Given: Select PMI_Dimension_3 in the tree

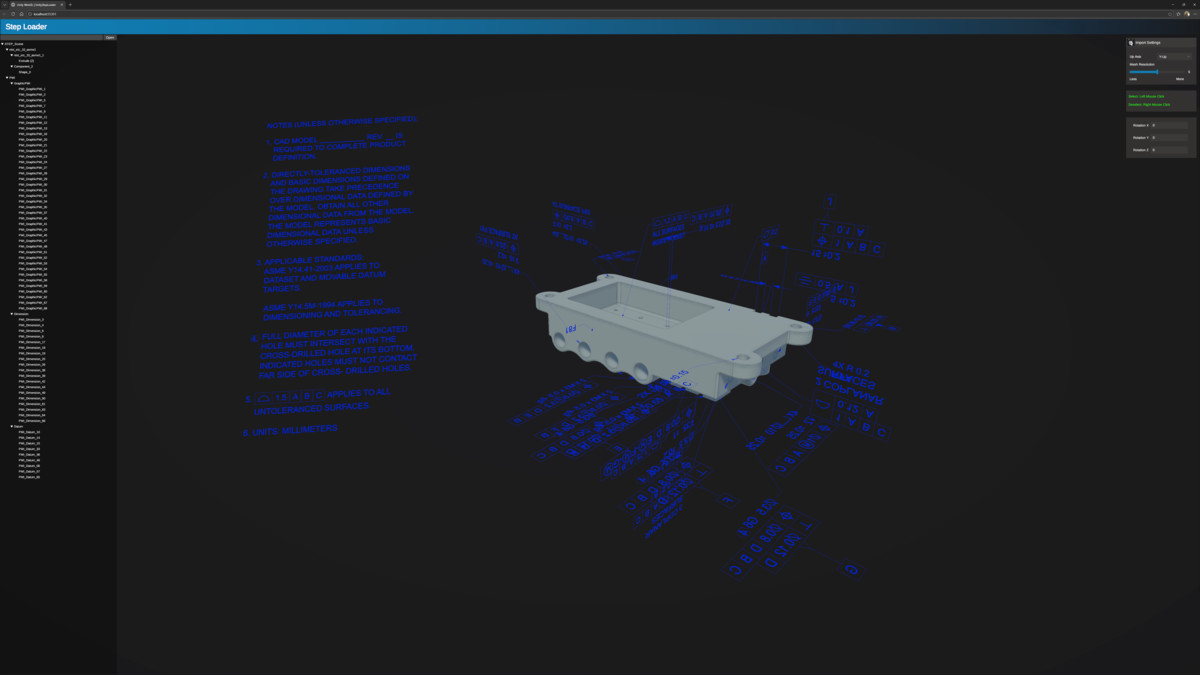Looking at the screenshot, I should coord(31,320).
